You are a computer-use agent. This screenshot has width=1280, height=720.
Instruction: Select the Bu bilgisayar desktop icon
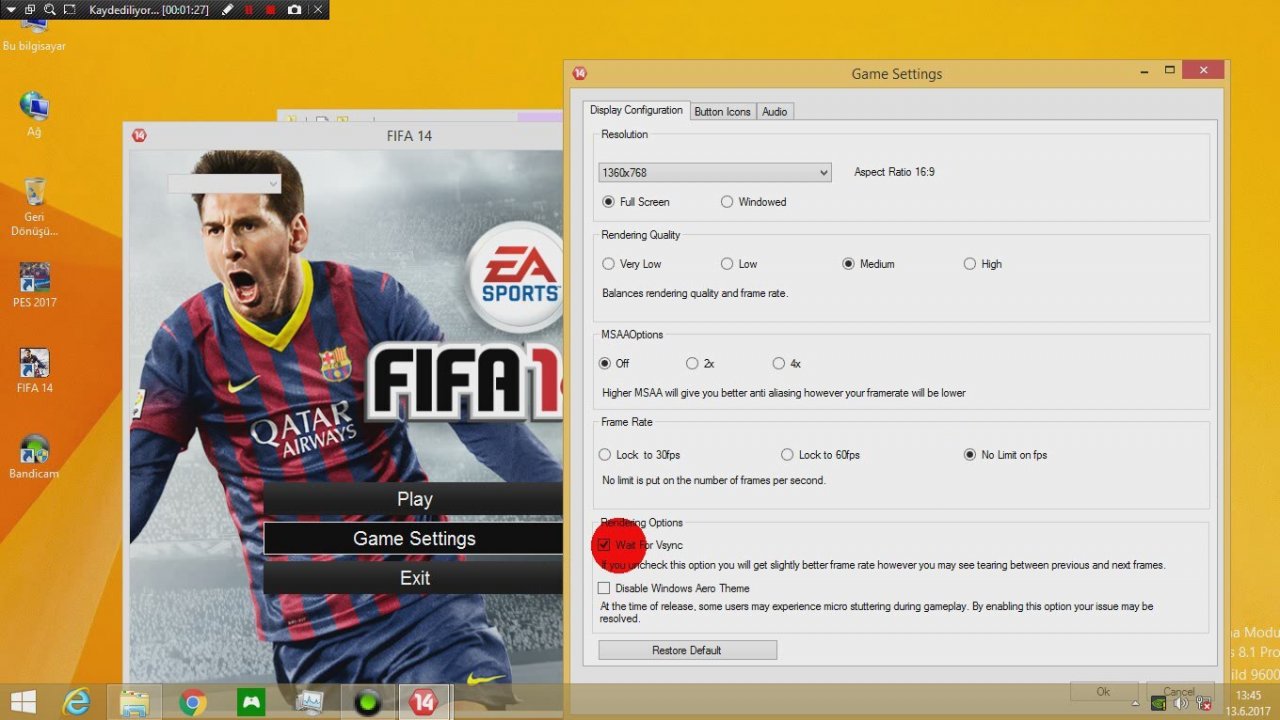tap(34, 30)
